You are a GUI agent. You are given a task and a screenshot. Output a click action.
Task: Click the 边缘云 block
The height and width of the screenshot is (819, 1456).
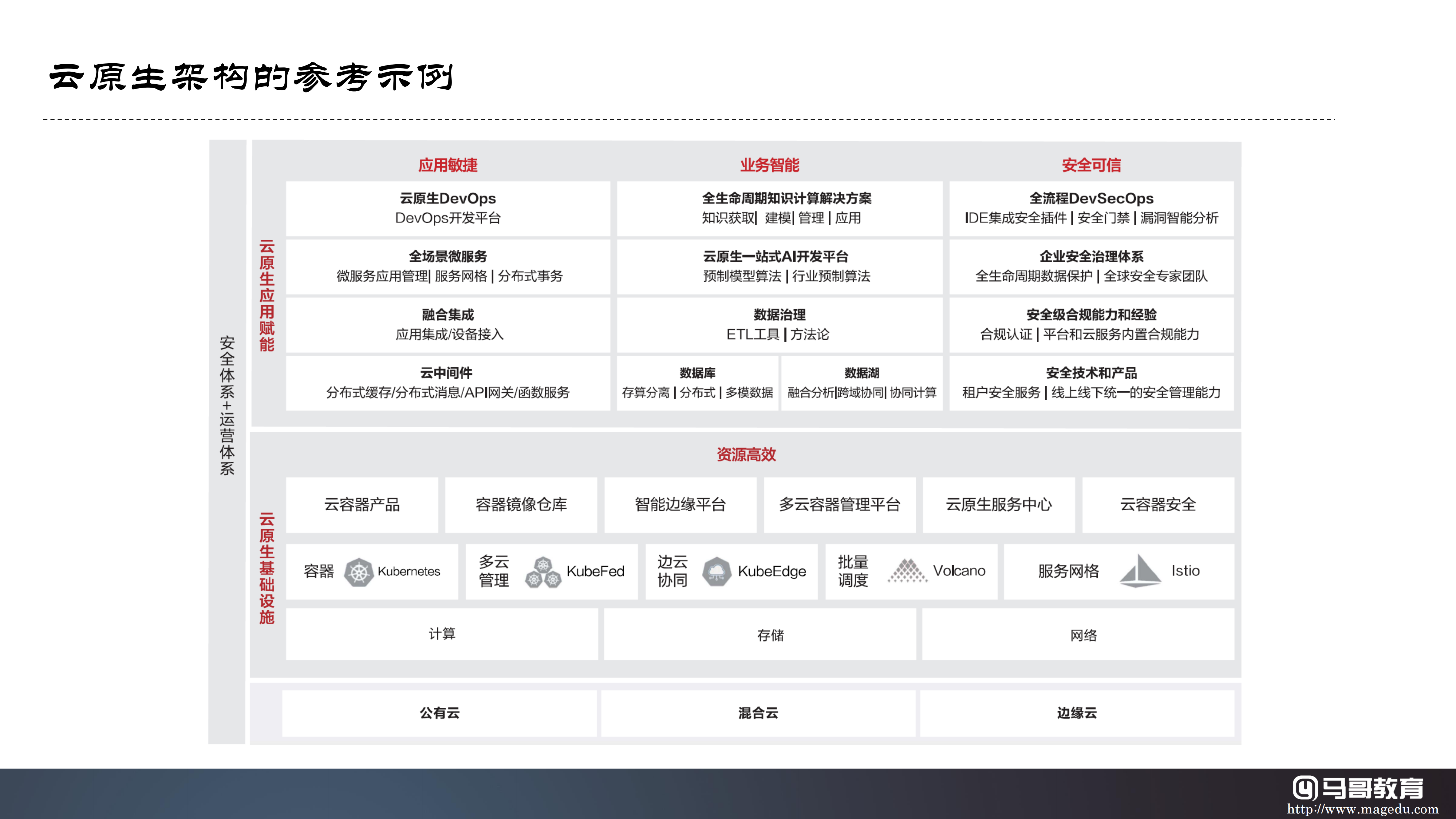click(x=1077, y=713)
